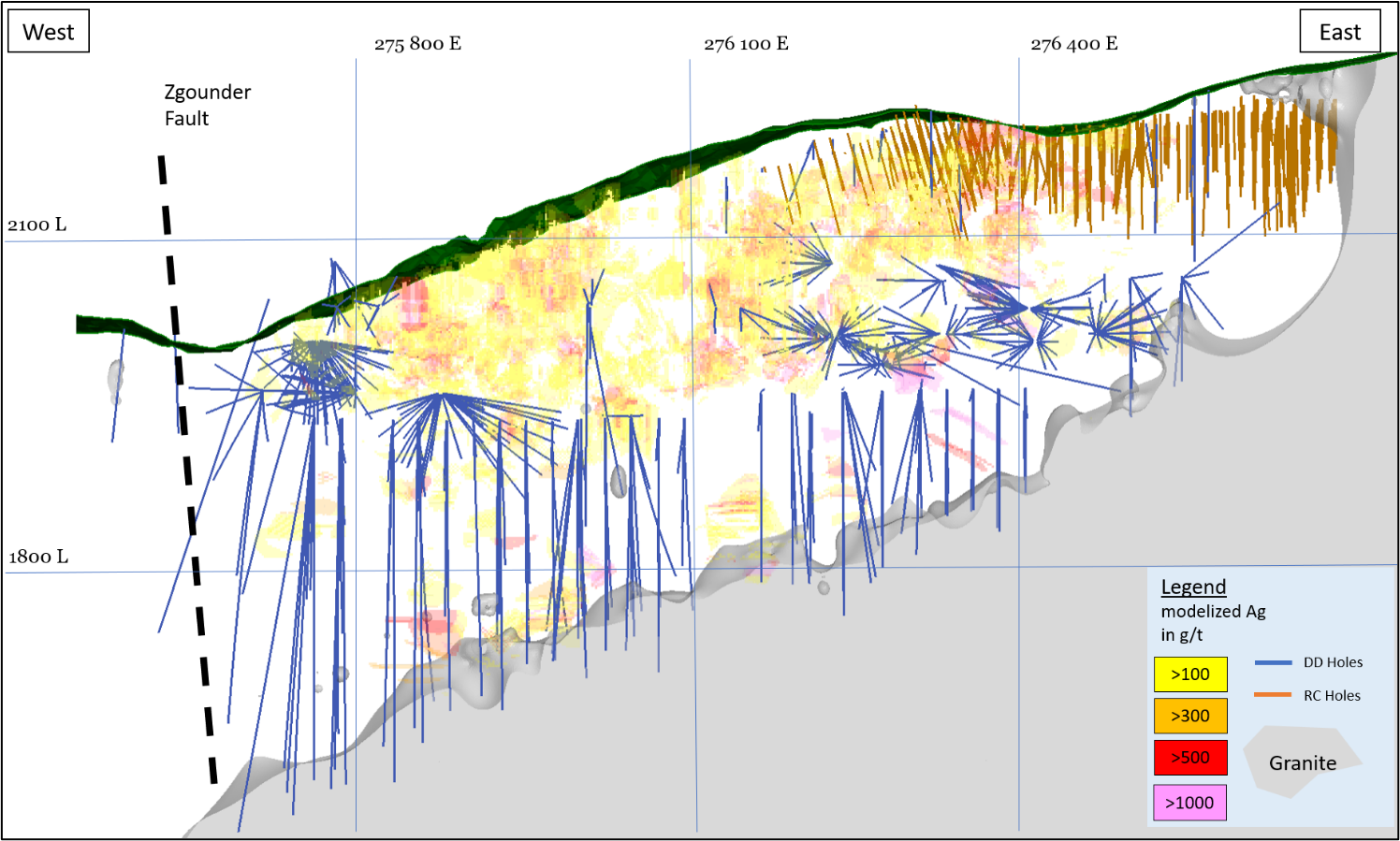Click the blue DD Holes legend line
1400x841 pixels.
point(1273,662)
